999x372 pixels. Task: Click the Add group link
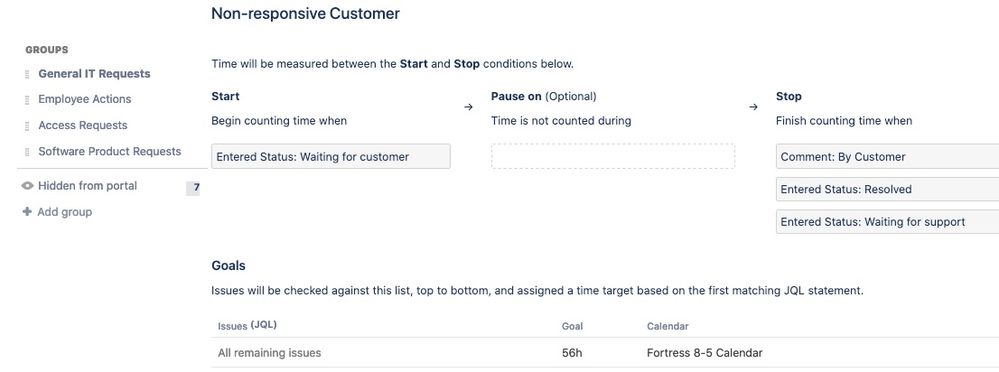[x=64, y=212]
